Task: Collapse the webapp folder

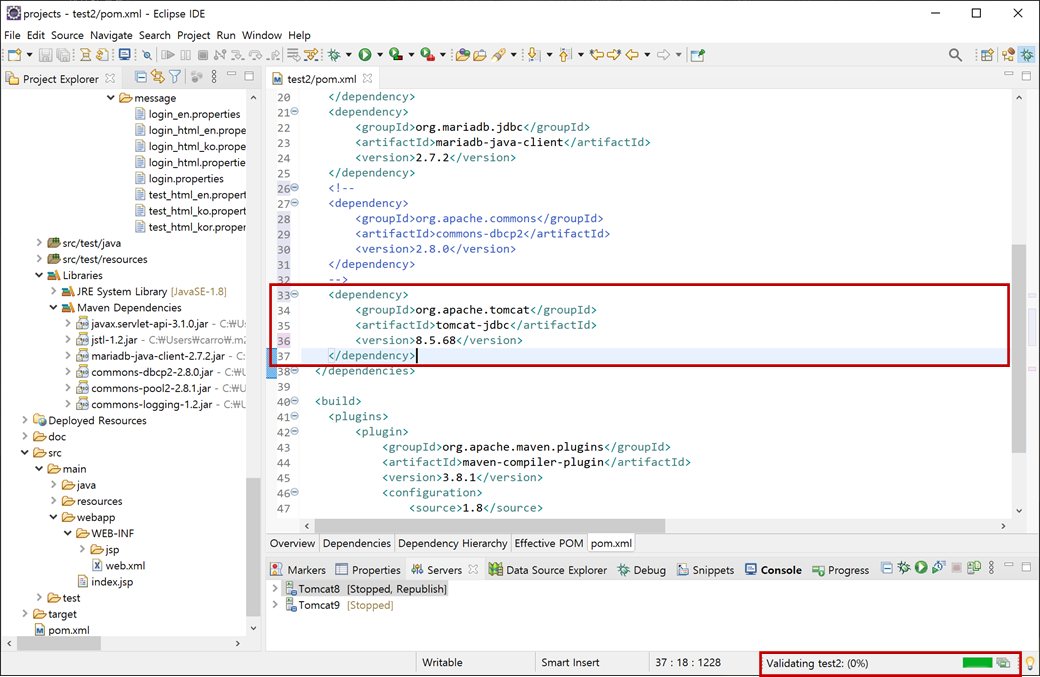Action: (53, 517)
